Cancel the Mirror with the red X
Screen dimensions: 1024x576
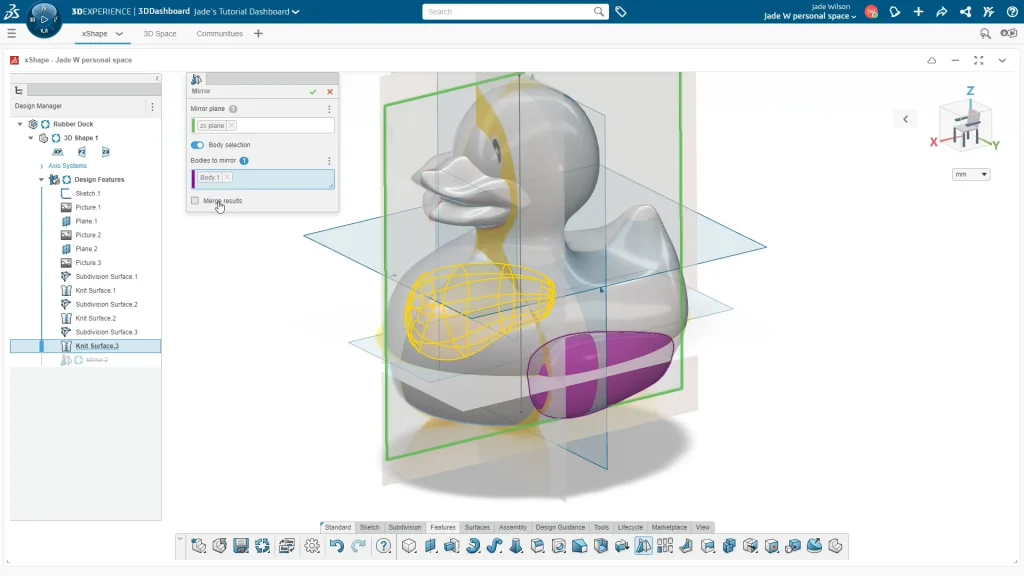pyautogui.click(x=330, y=91)
